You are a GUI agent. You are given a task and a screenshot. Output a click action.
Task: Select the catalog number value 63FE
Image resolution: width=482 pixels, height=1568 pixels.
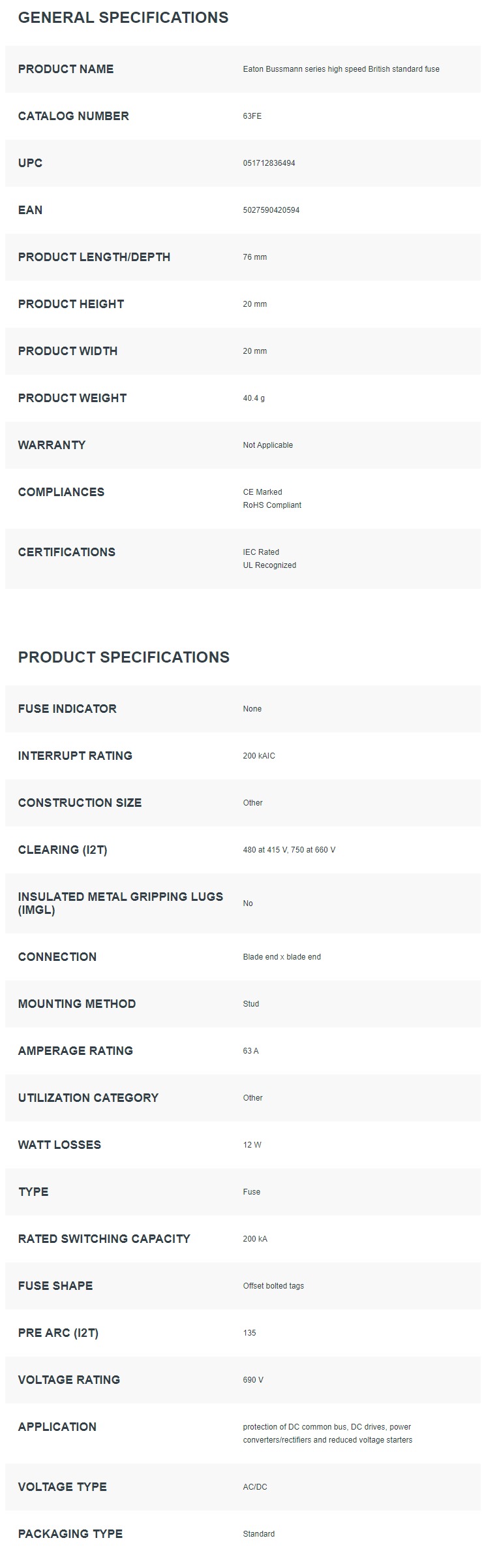coord(252,116)
